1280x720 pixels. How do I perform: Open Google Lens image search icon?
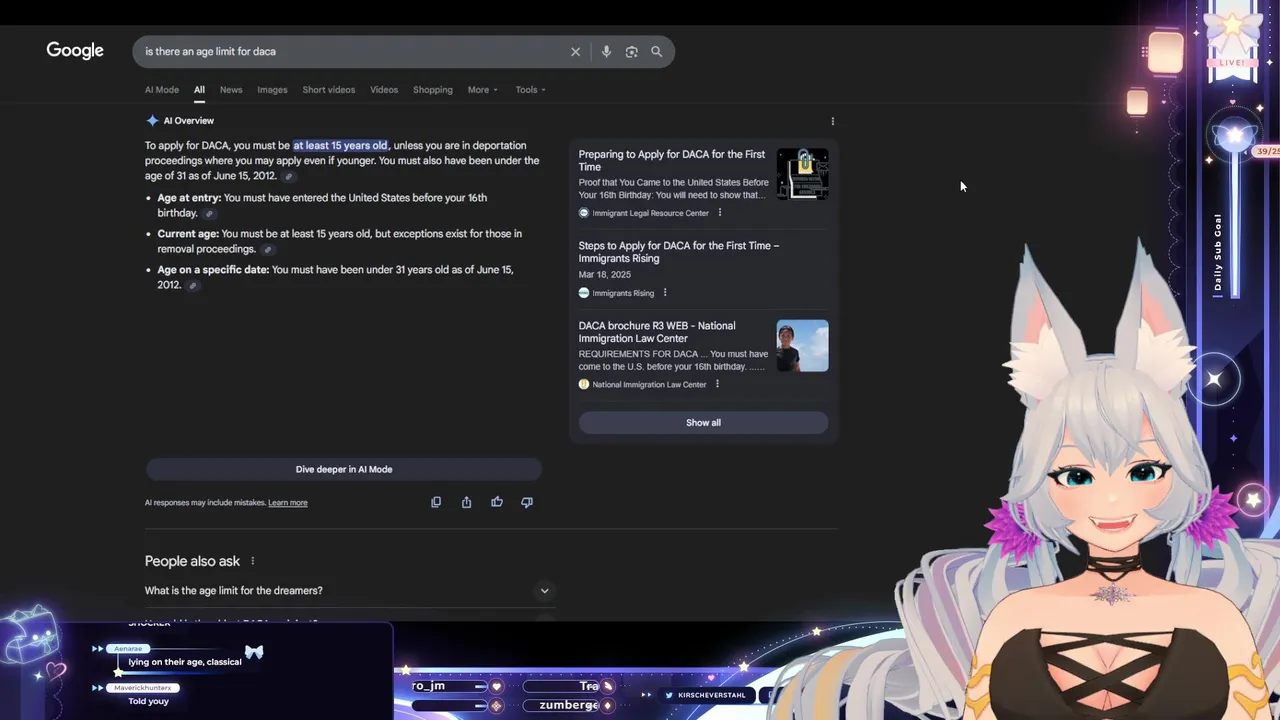click(631, 52)
